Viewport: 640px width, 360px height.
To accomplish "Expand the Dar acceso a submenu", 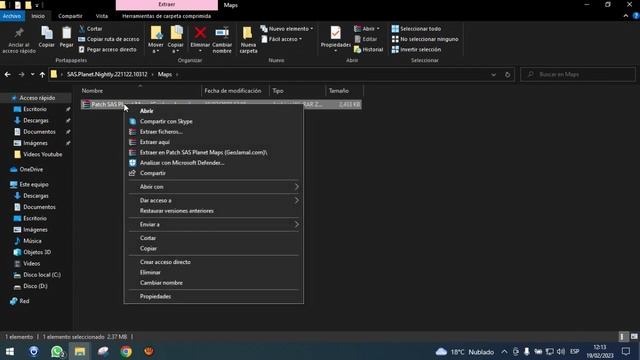I will (213, 200).
